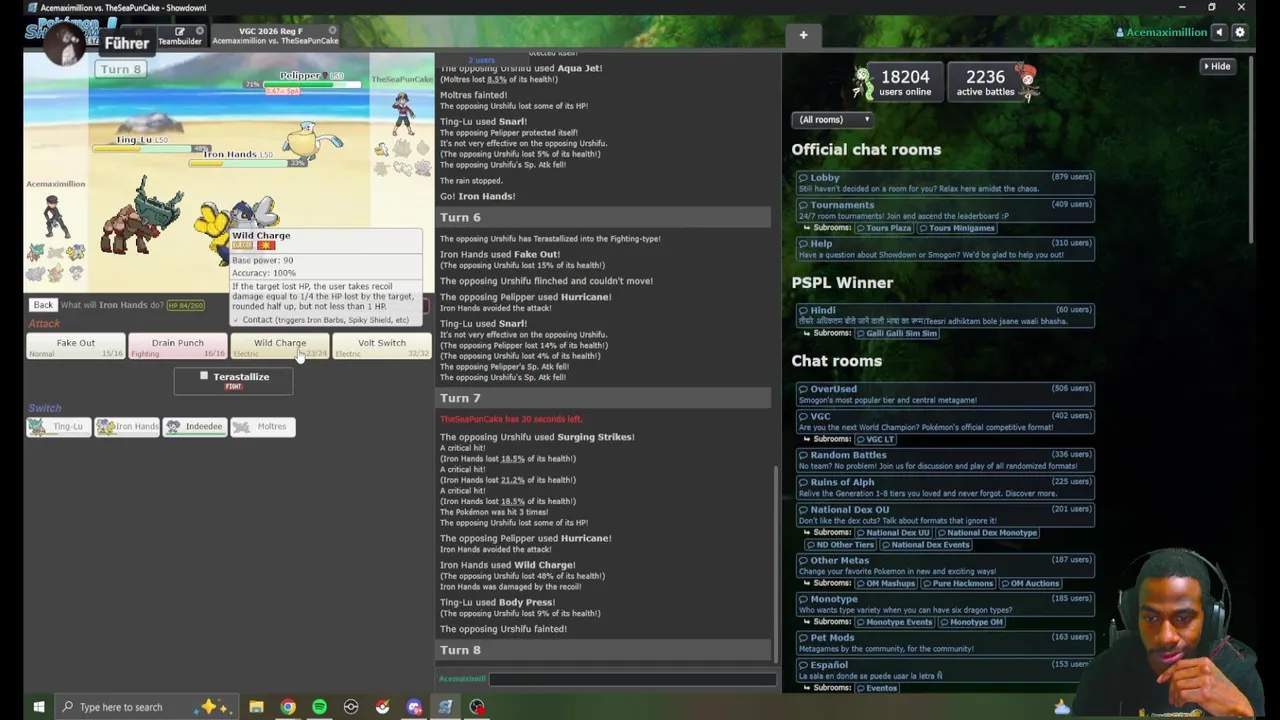Open the sound volume settings icon
The width and height of the screenshot is (1280, 720).
click(1219, 32)
